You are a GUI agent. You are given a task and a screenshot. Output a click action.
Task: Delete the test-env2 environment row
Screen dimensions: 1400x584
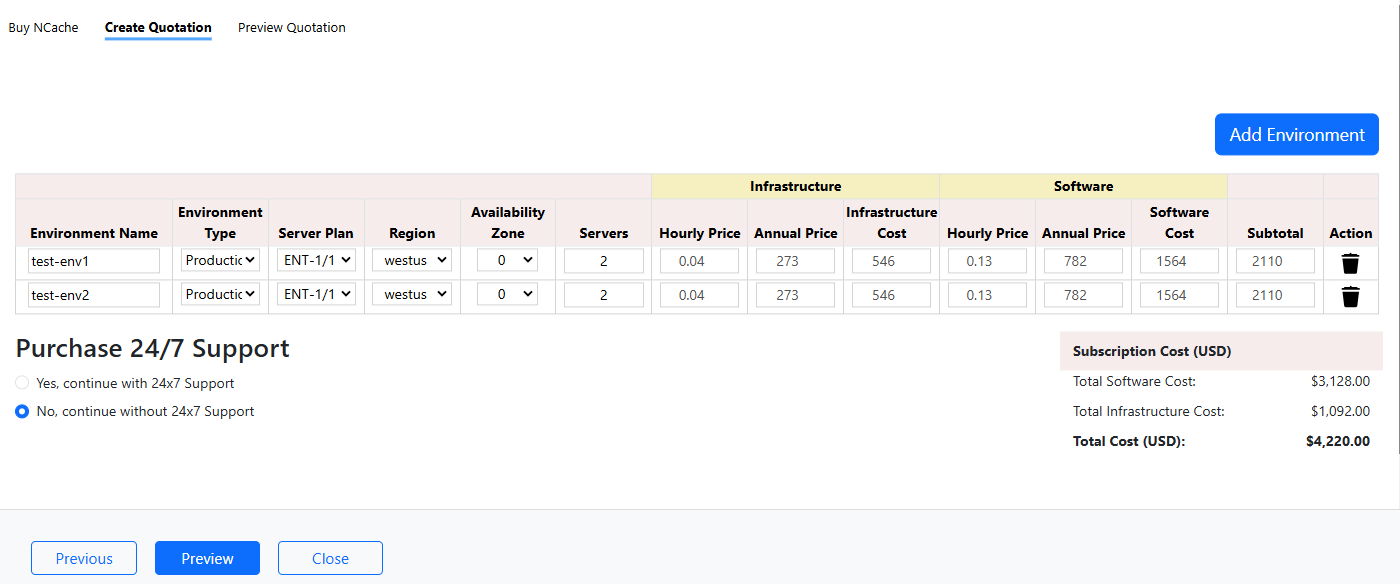[1351, 296]
